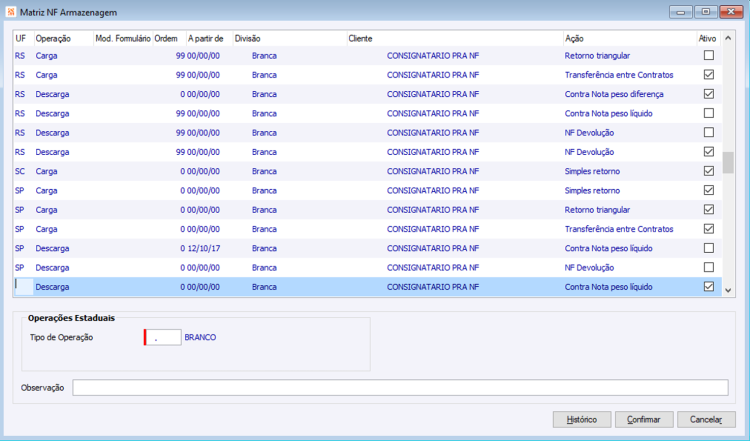Click the Matriz NF Armazenagem window icon
Image resolution: width=750 pixels, height=441 pixels.
point(11,12)
